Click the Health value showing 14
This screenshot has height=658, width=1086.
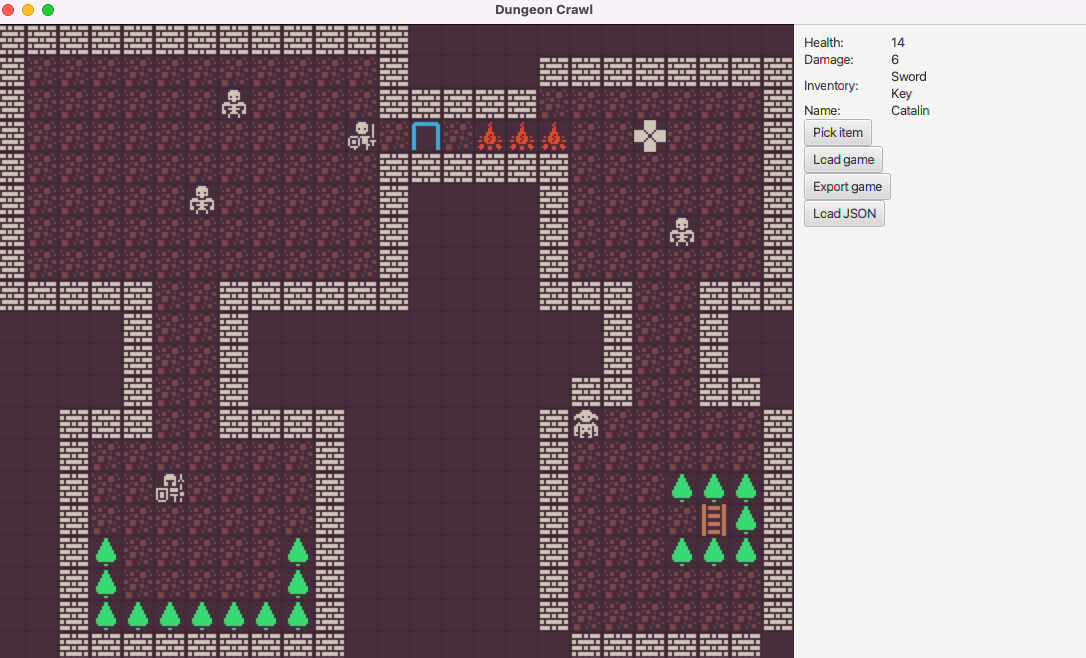(897, 42)
